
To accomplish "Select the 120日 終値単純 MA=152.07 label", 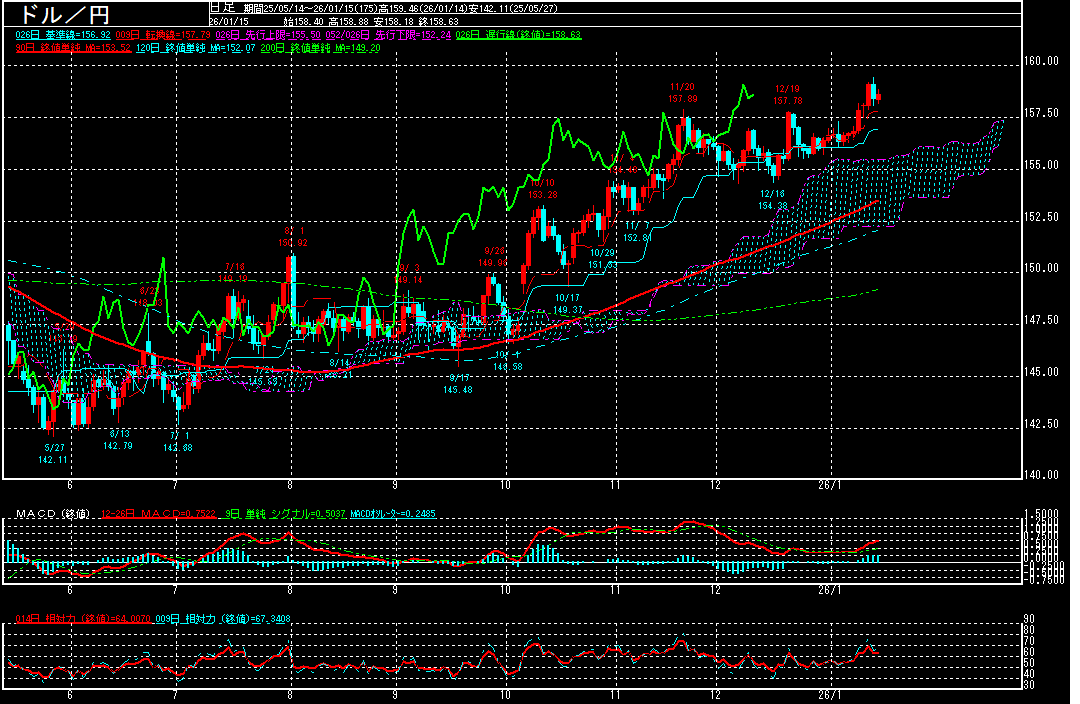I will (188, 47).
